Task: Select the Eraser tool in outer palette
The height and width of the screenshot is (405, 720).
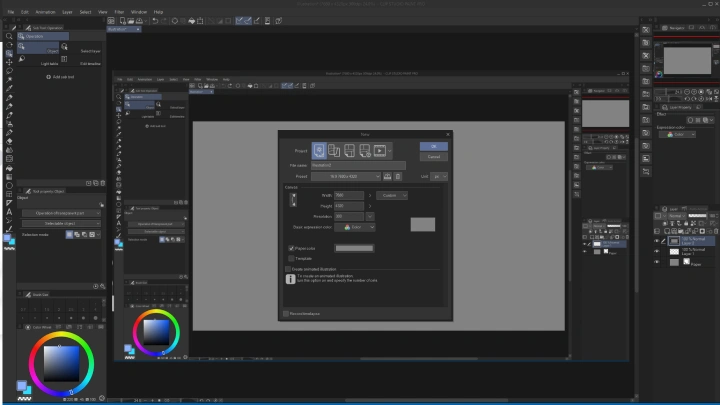Action: [x=9, y=141]
